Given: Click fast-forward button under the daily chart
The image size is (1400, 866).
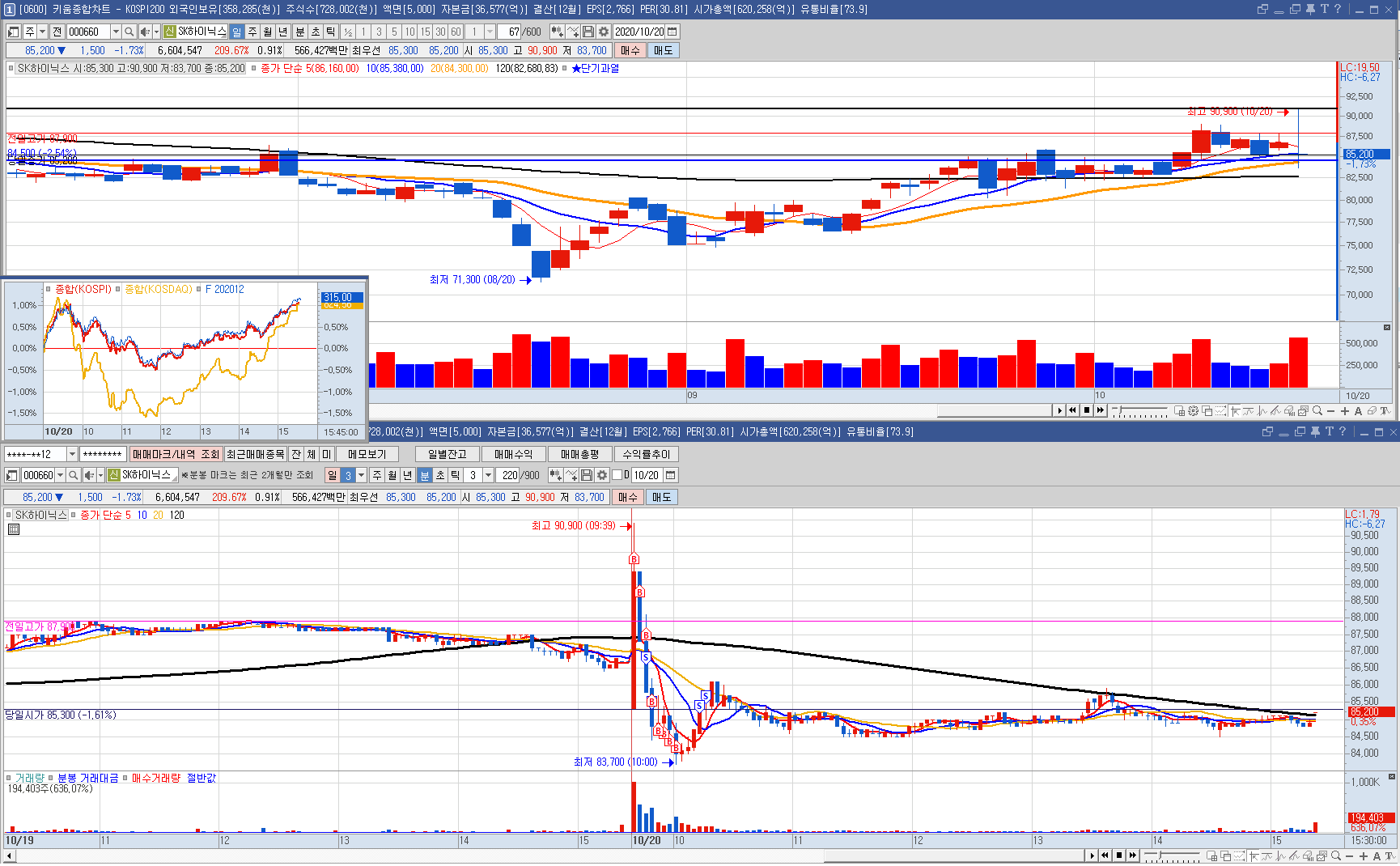Looking at the screenshot, I should pyautogui.click(x=1101, y=410).
